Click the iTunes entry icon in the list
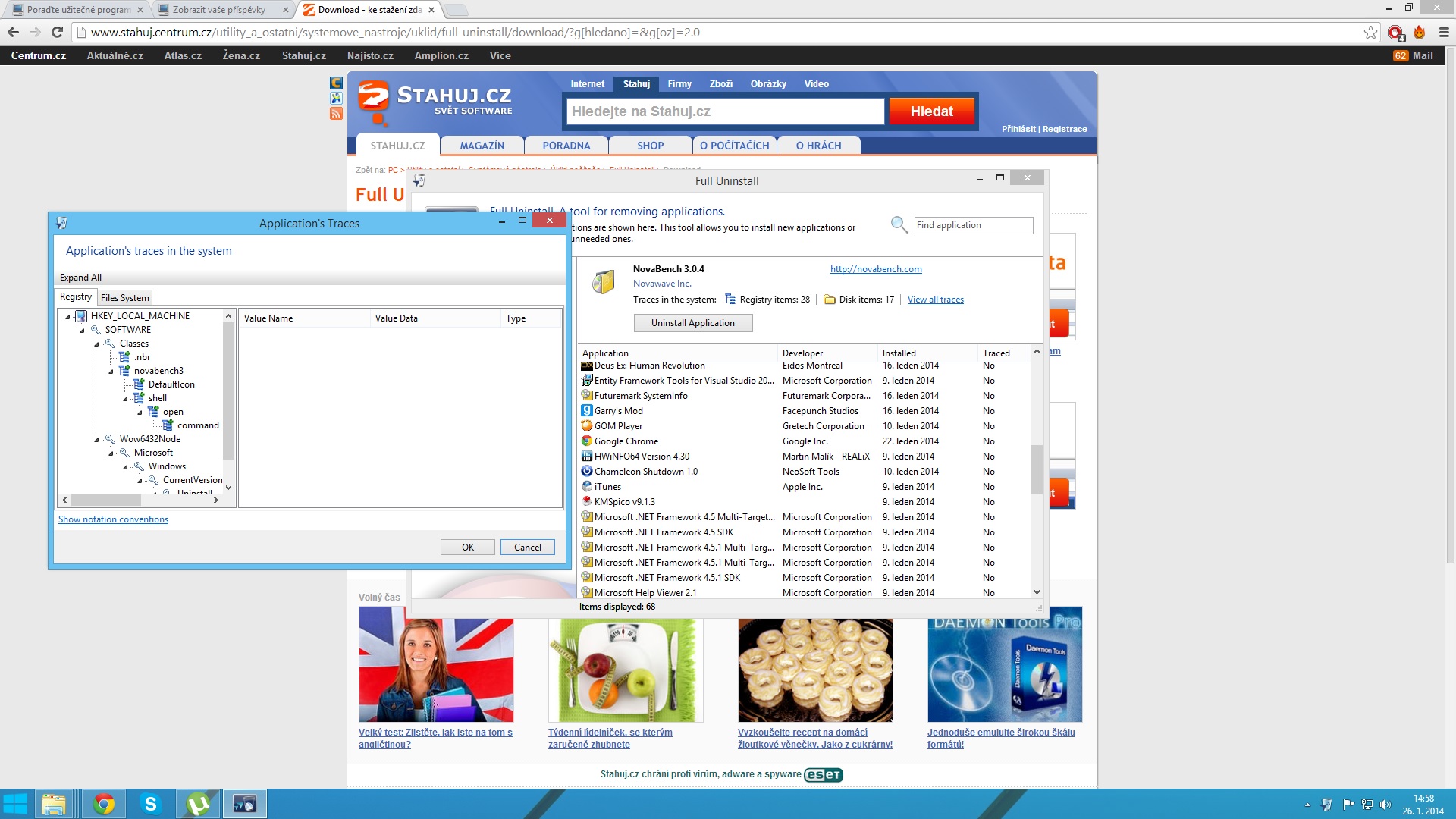This screenshot has height=819, width=1456. pyautogui.click(x=586, y=487)
